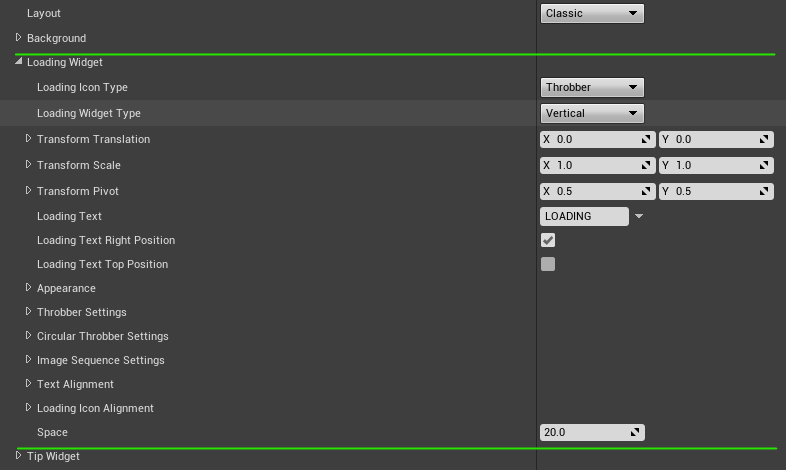Screen dimensions: 786x470
Task: Expand the Tip Widget section
Action: click(19, 455)
